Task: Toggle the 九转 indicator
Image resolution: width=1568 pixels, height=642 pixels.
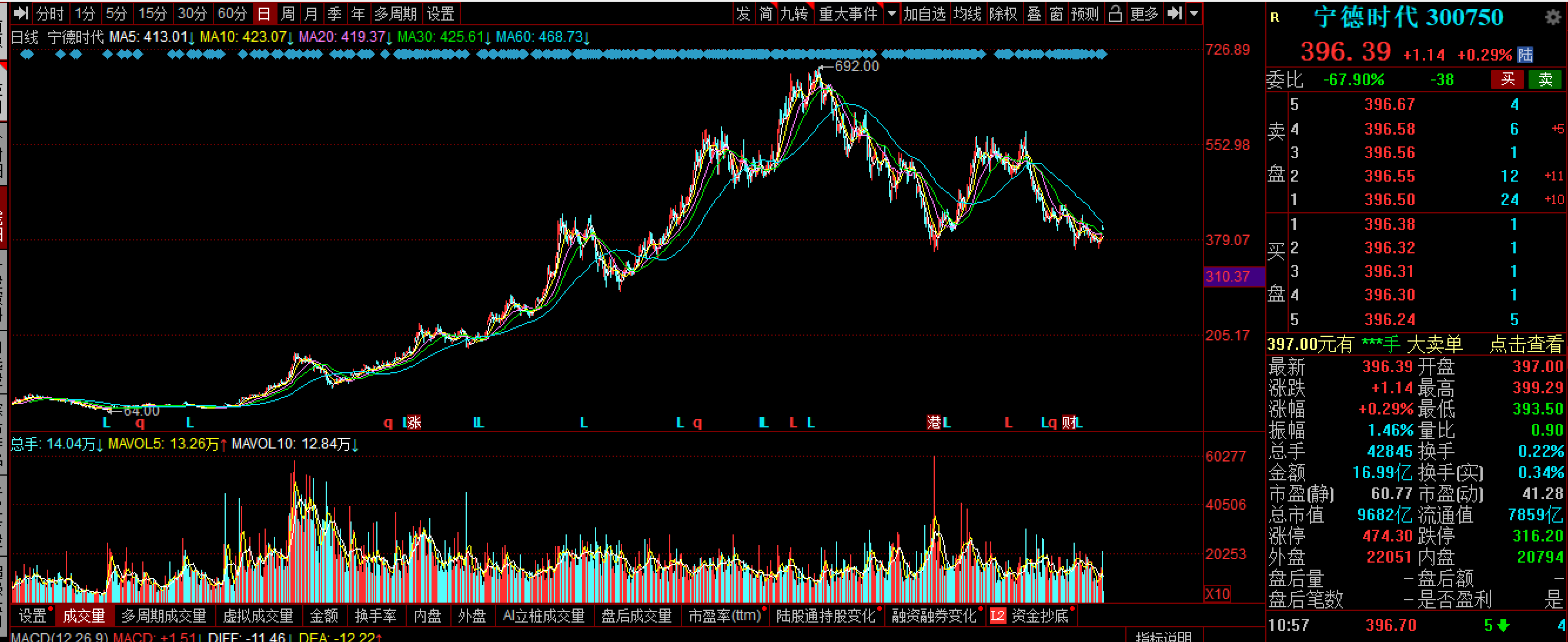Action: (x=794, y=14)
